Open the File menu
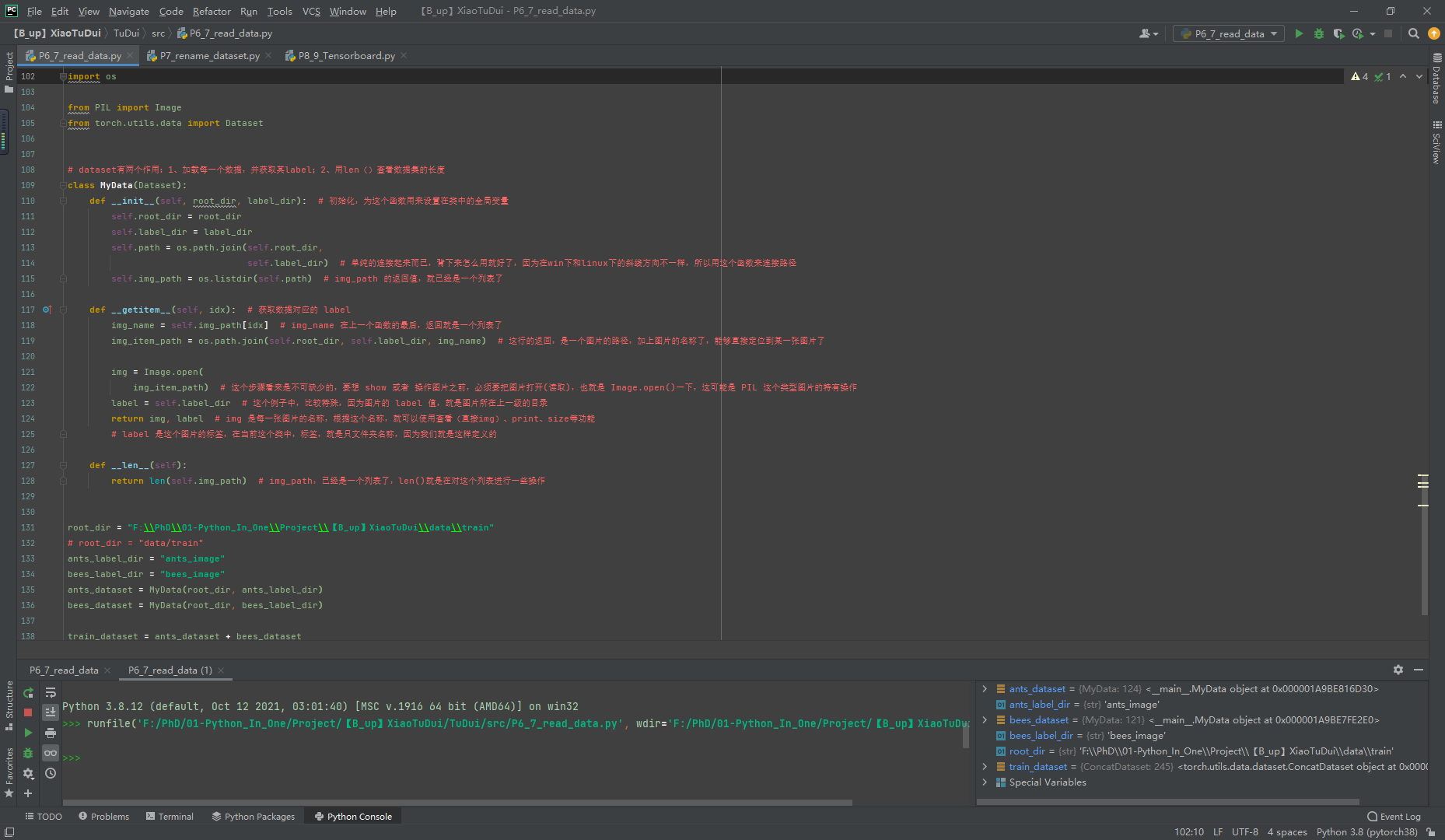Image resolution: width=1445 pixels, height=840 pixels. pyautogui.click(x=34, y=11)
